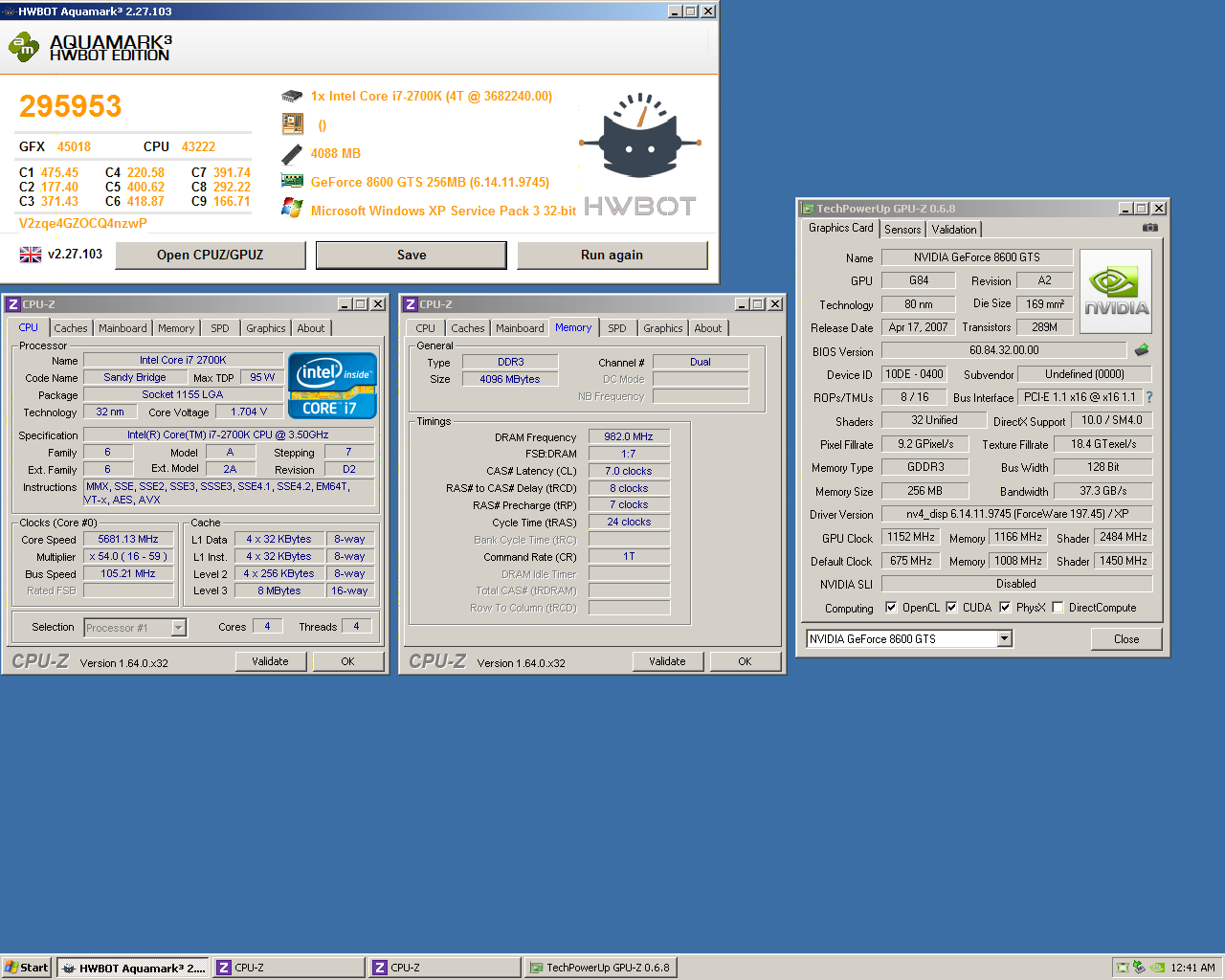The image size is (1225, 980).
Task: Click the processor chip icon in Aquamark
Action: [292, 96]
